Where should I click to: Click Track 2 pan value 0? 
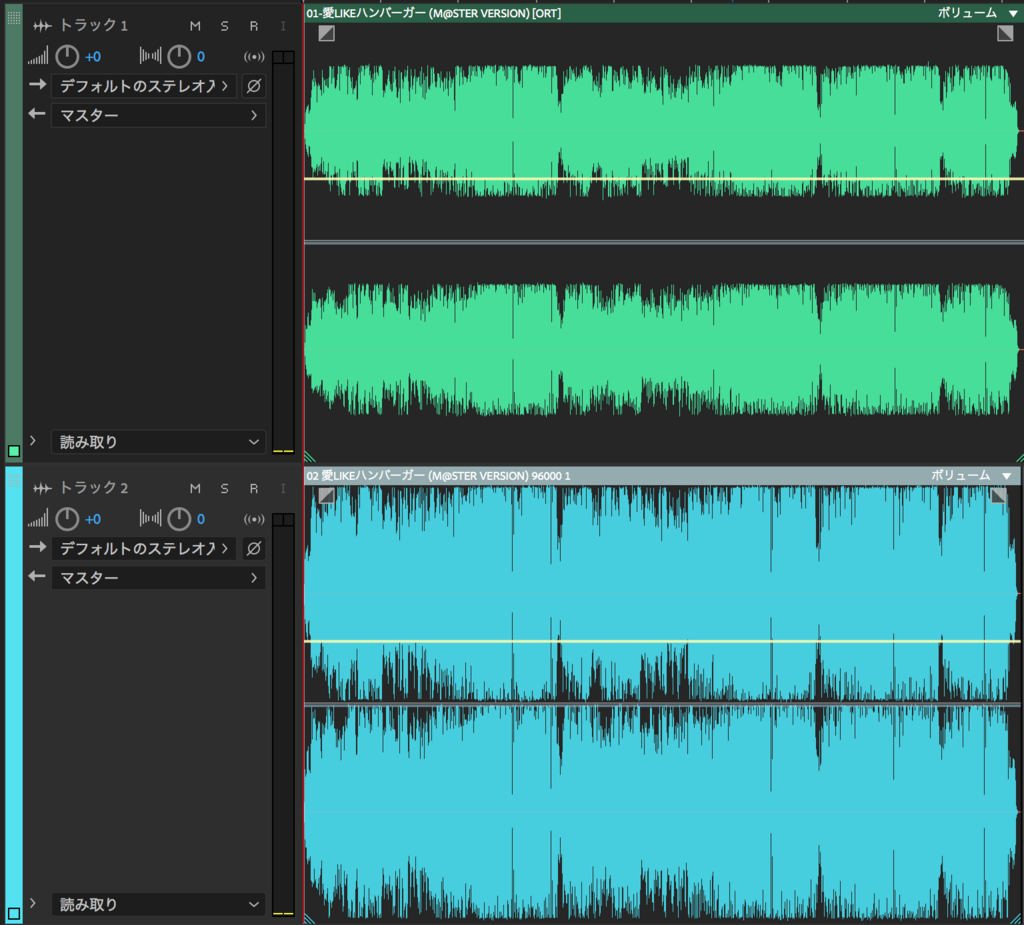[200, 519]
